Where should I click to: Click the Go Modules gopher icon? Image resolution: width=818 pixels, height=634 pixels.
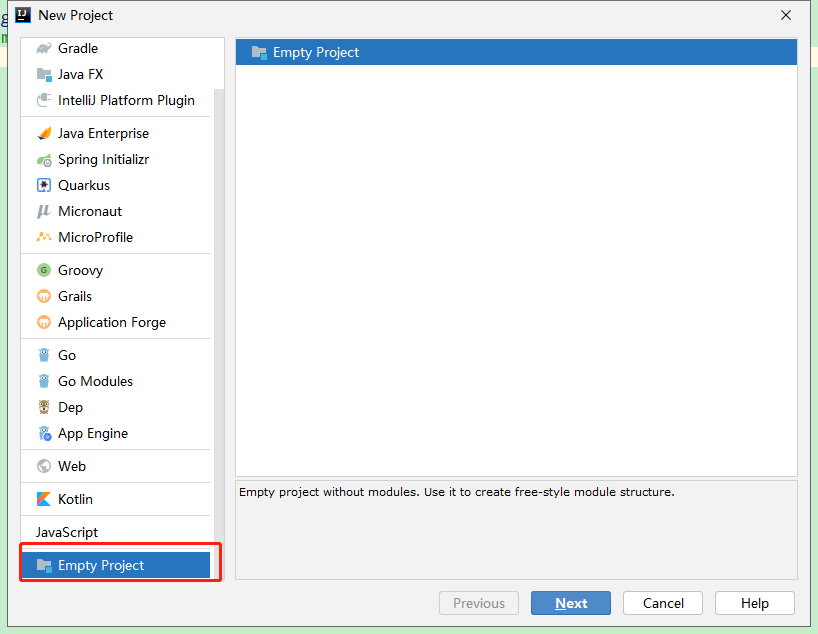coord(44,381)
